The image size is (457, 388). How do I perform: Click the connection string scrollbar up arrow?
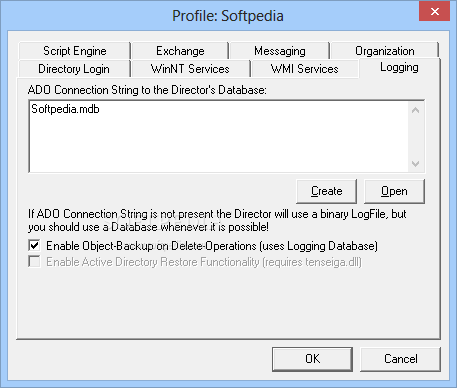tap(415, 110)
